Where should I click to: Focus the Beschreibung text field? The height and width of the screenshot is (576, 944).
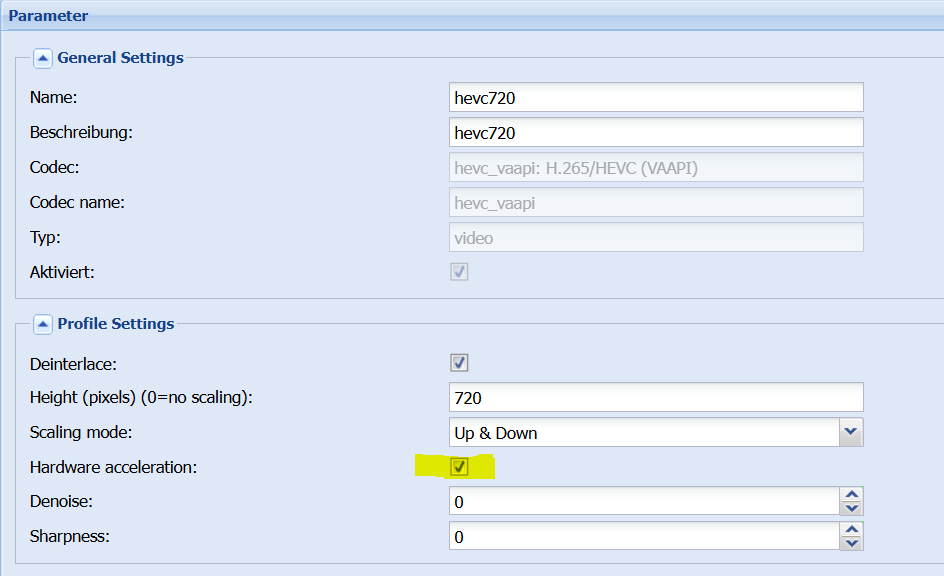click(656, 132)
